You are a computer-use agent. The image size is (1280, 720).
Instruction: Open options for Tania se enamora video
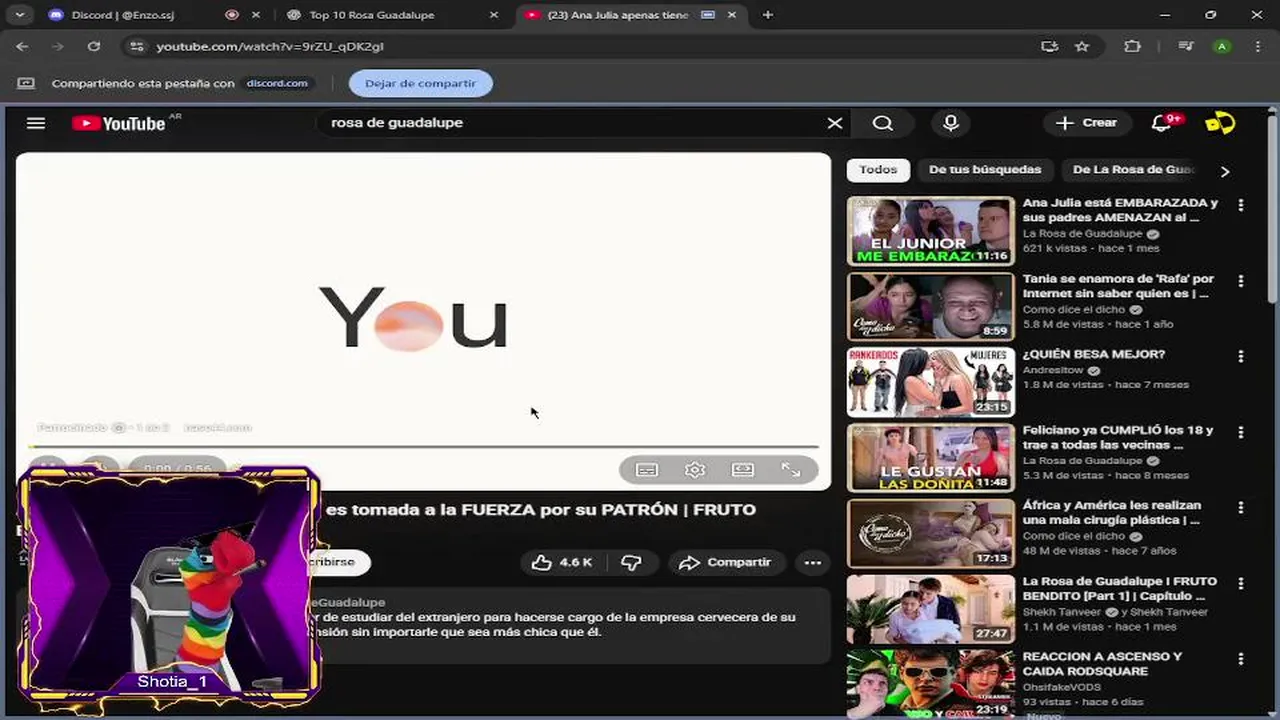point(1241,281)
